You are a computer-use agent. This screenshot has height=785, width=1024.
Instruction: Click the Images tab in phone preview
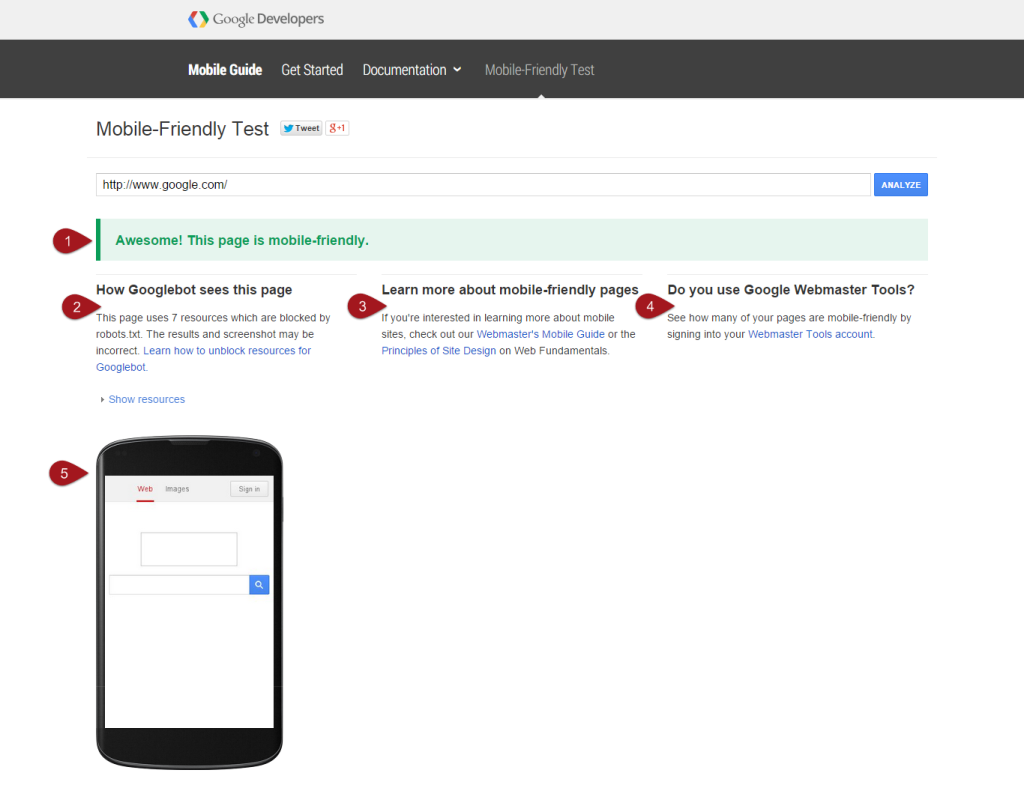177,489
